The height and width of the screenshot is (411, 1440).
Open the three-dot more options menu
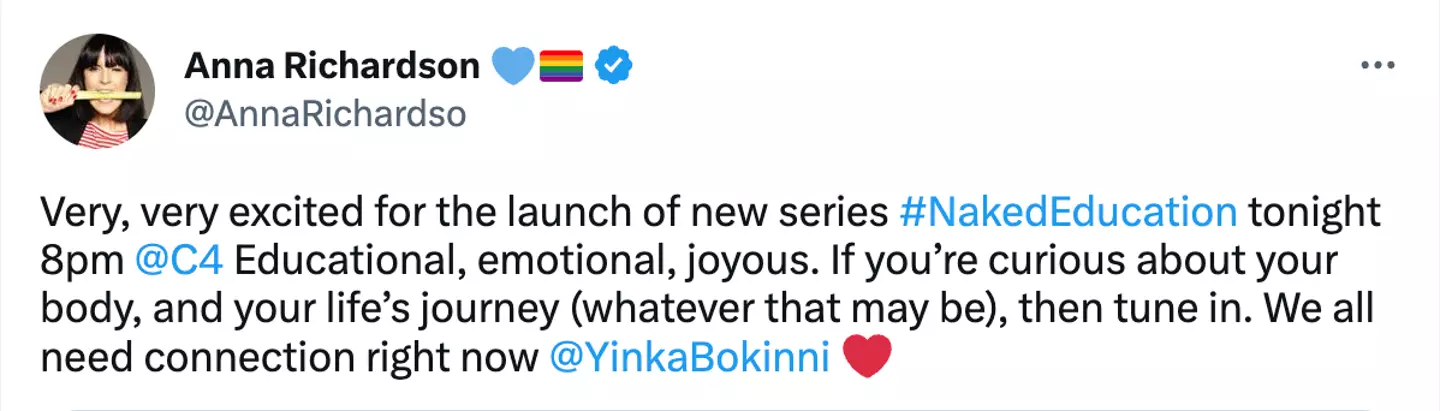pos(1377,66)
